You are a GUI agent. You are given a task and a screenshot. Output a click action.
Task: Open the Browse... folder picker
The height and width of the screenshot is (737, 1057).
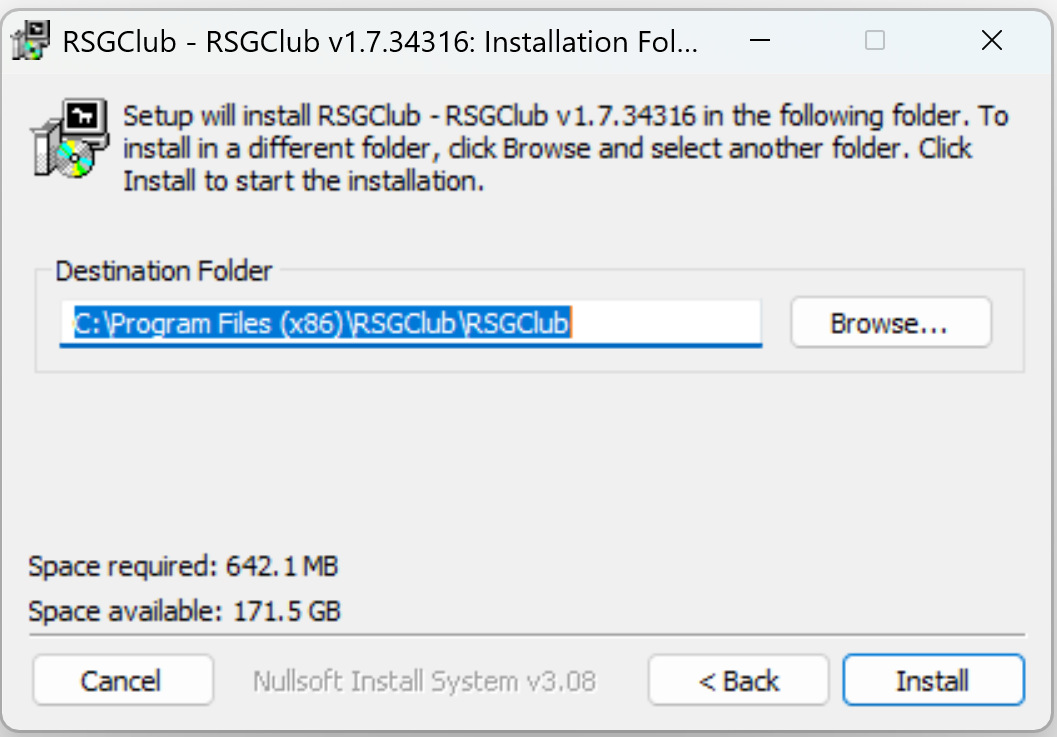(890, 323)
